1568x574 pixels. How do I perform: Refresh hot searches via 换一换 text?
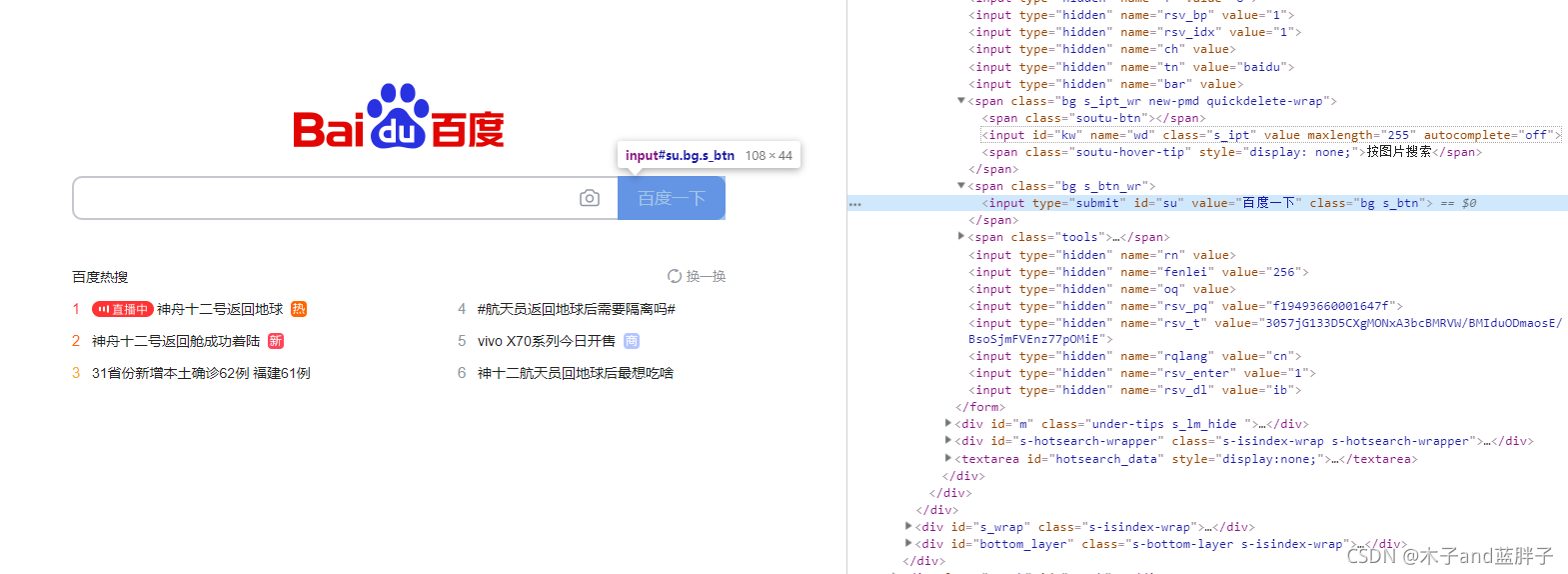click(x=706, y=276)
